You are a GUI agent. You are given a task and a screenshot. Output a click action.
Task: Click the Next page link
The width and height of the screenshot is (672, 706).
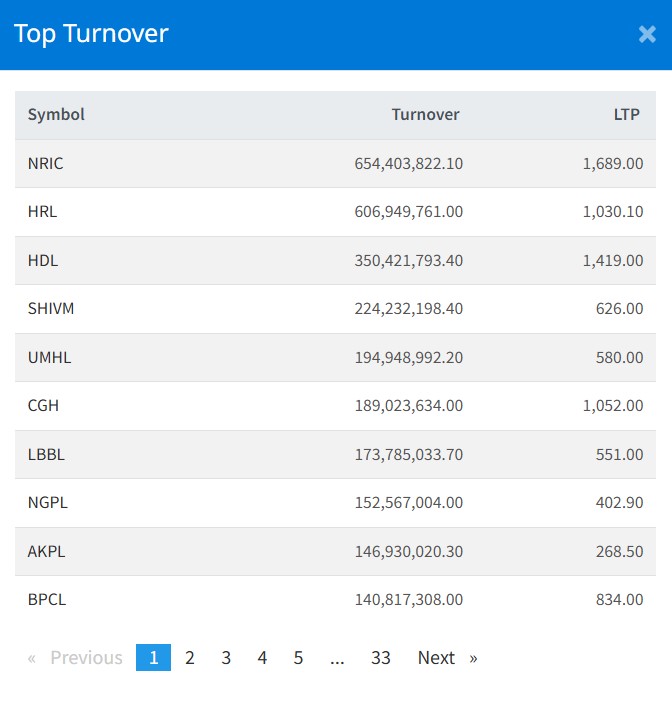point(446,658)
